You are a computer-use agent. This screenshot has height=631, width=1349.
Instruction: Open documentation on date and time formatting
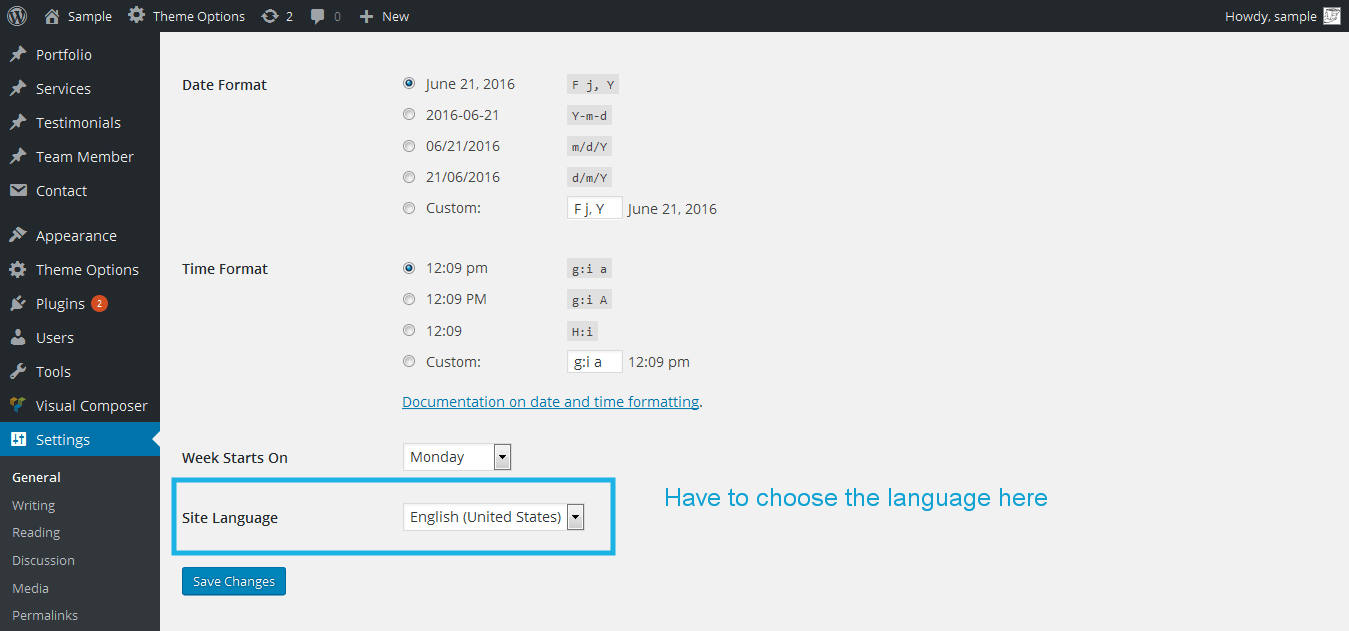pos(550,401)
